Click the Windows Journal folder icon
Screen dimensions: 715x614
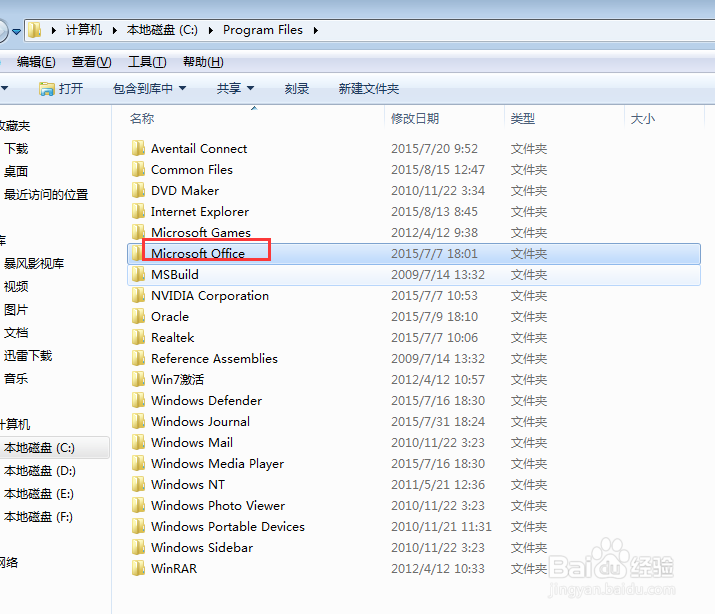[x=138, y=421]
